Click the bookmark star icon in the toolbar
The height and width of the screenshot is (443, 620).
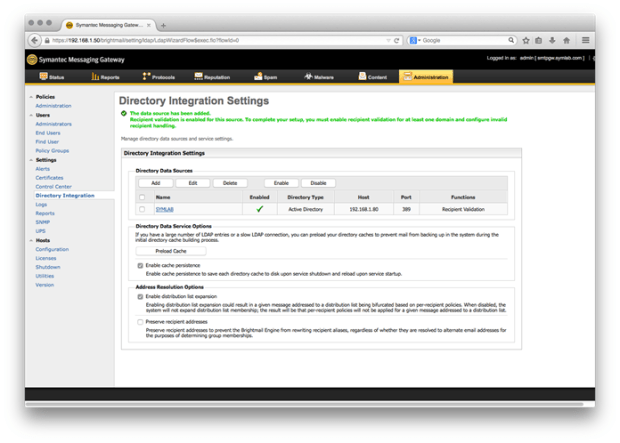527,41
